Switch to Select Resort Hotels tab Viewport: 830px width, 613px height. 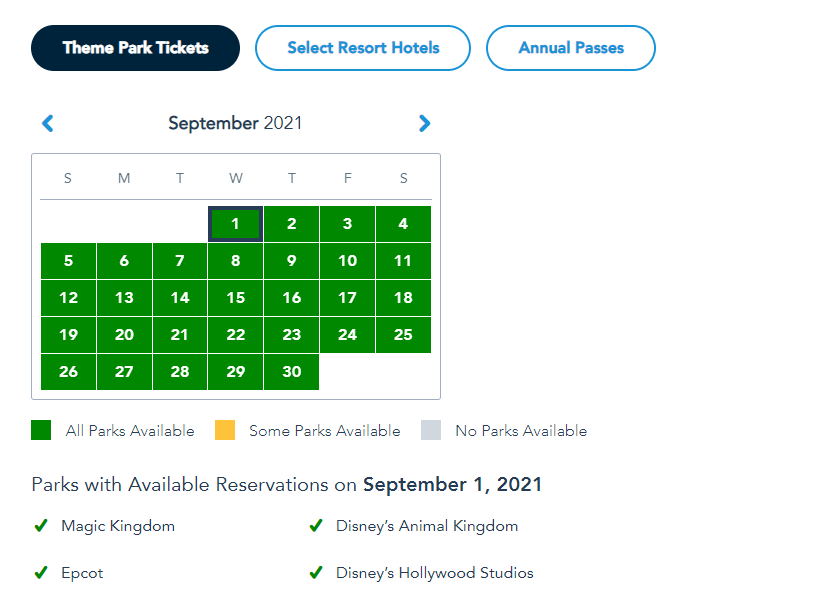[363, 48]
